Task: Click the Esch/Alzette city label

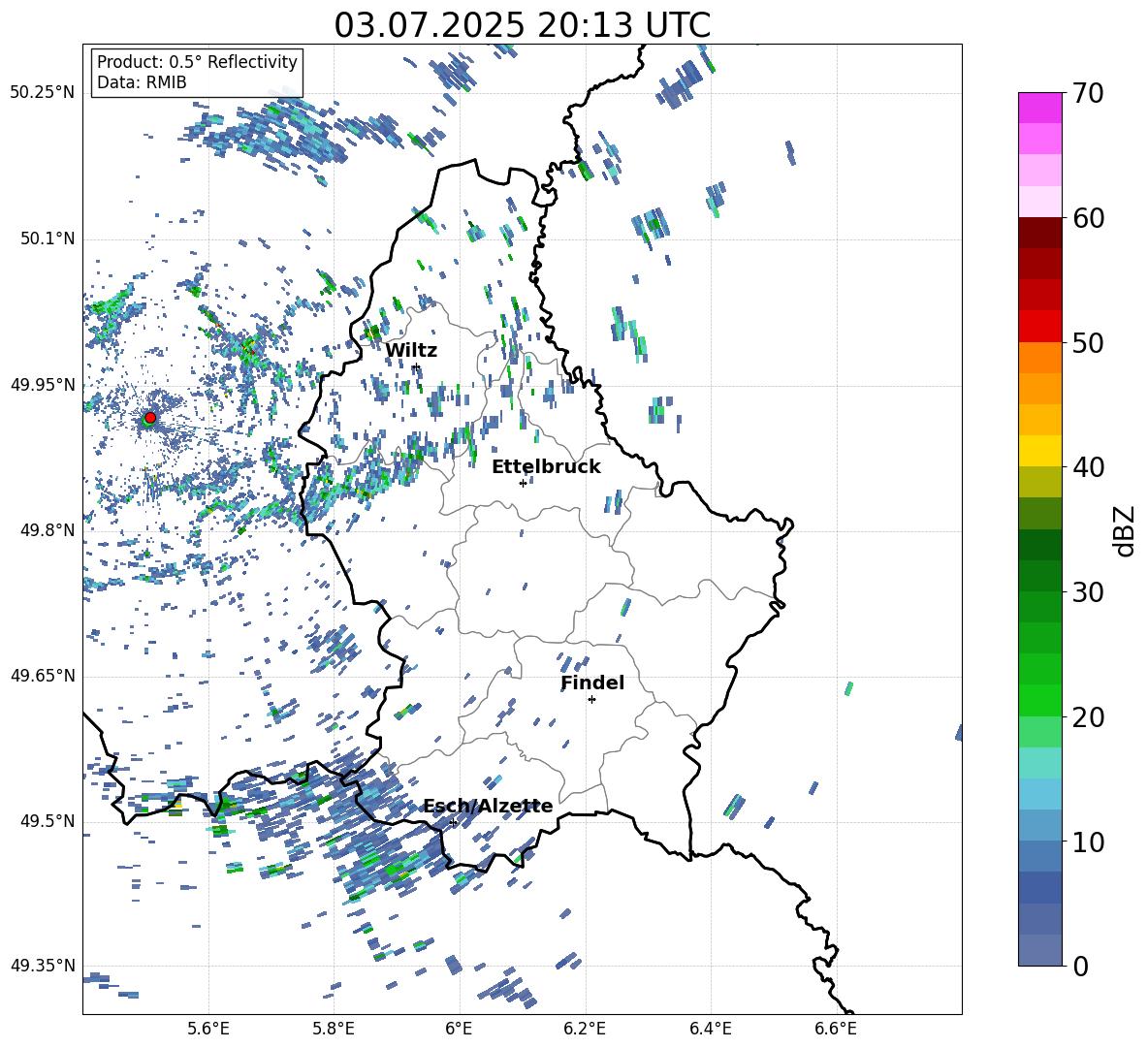Action: point(488,806)
